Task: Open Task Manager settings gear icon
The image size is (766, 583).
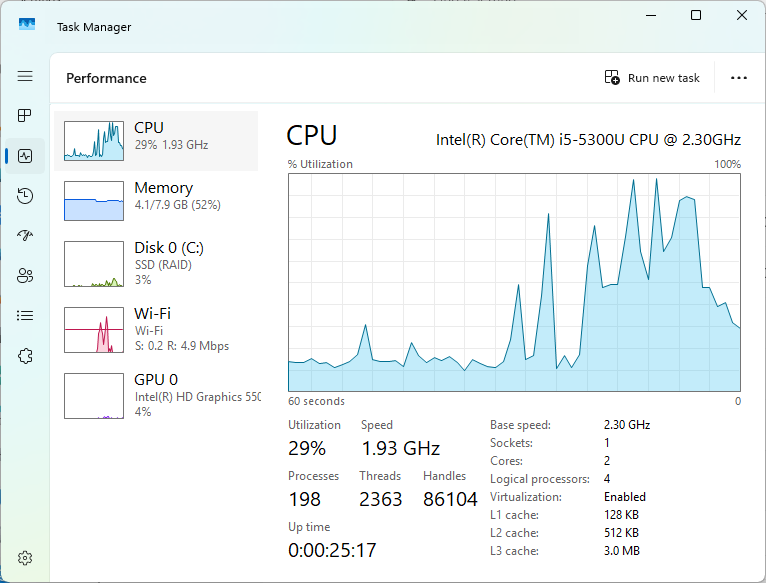Action: [x=25, y=557]
